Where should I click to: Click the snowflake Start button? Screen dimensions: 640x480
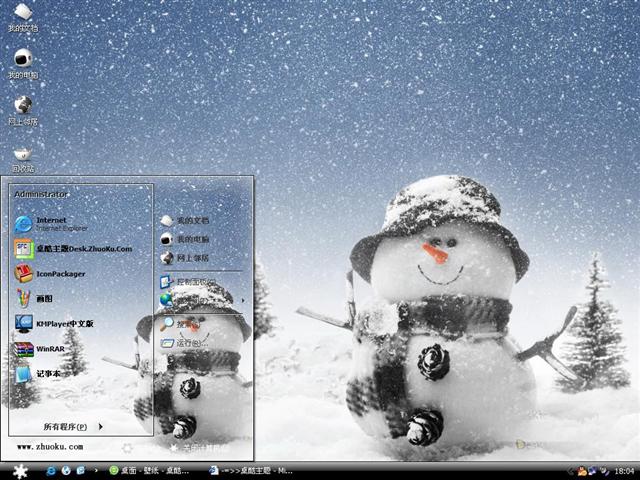(x=20, y=471)
